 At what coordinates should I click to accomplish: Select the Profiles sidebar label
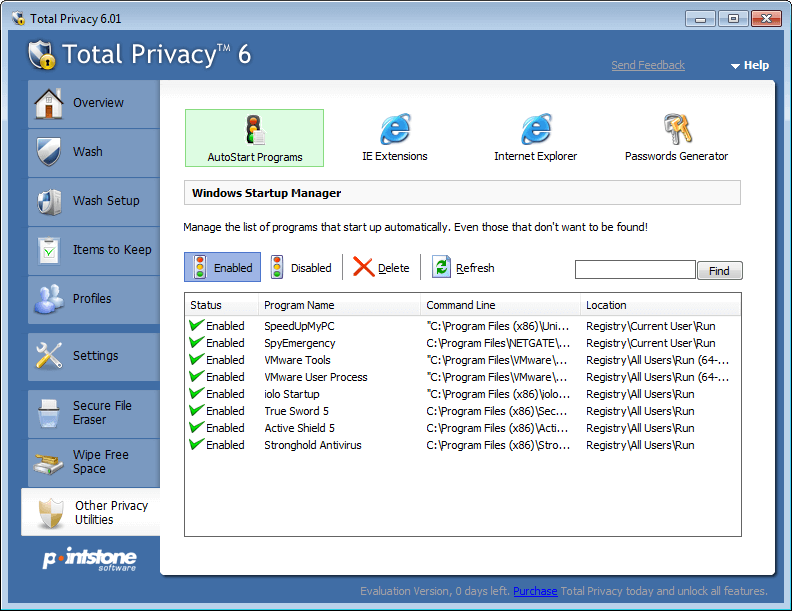[92, 298]
